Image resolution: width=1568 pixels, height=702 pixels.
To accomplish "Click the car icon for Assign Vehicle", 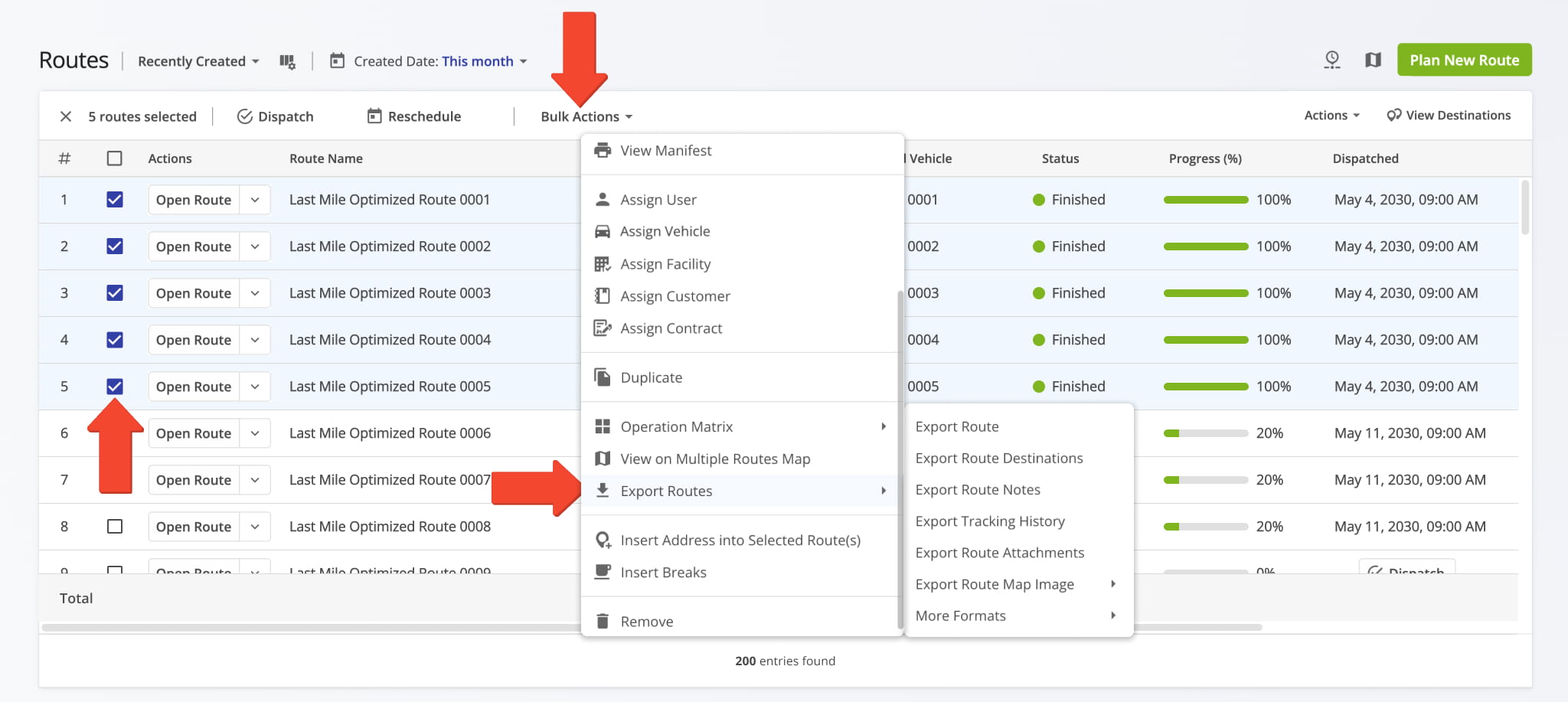I will coord(603,231).
